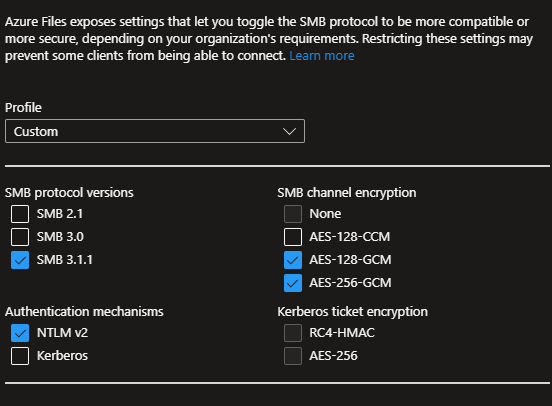Choose the AES-256-GCM label

coord(350,283)
